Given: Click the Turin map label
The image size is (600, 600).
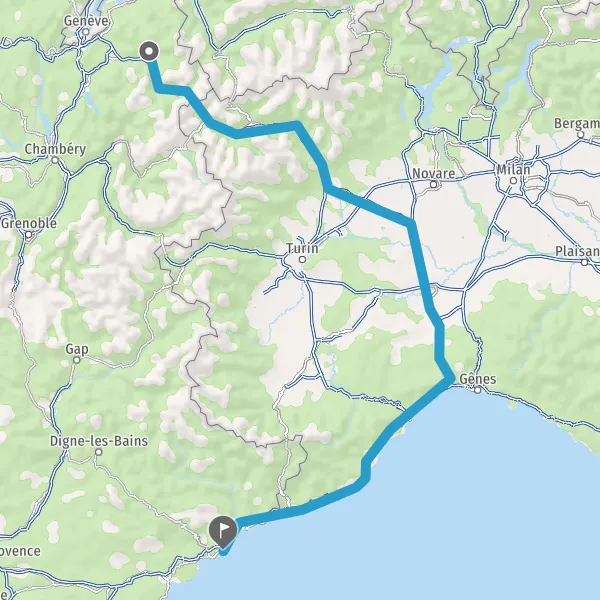Looking at the screenshot, I should 302,249.
